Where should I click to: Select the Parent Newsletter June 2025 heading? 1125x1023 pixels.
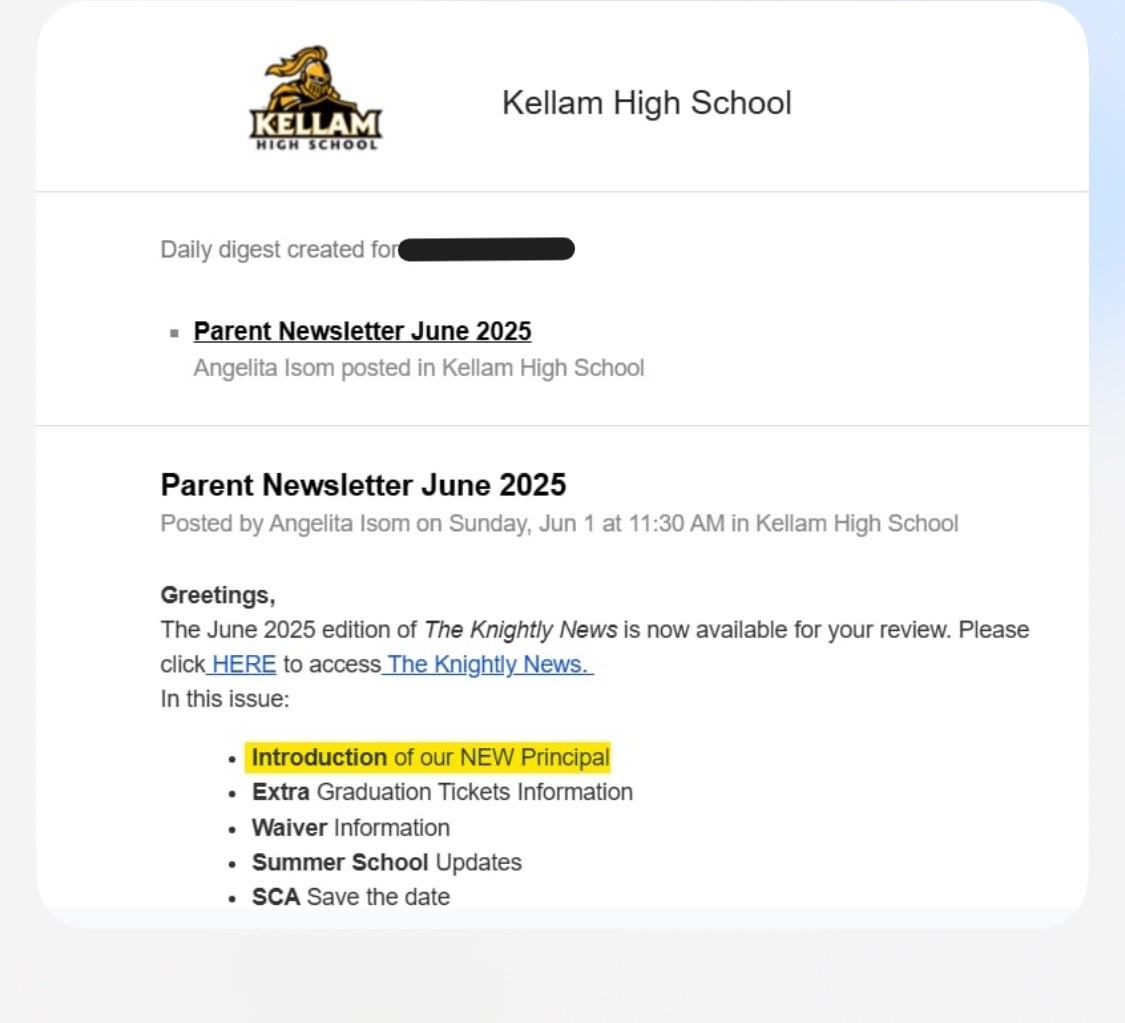click(363, 485)
